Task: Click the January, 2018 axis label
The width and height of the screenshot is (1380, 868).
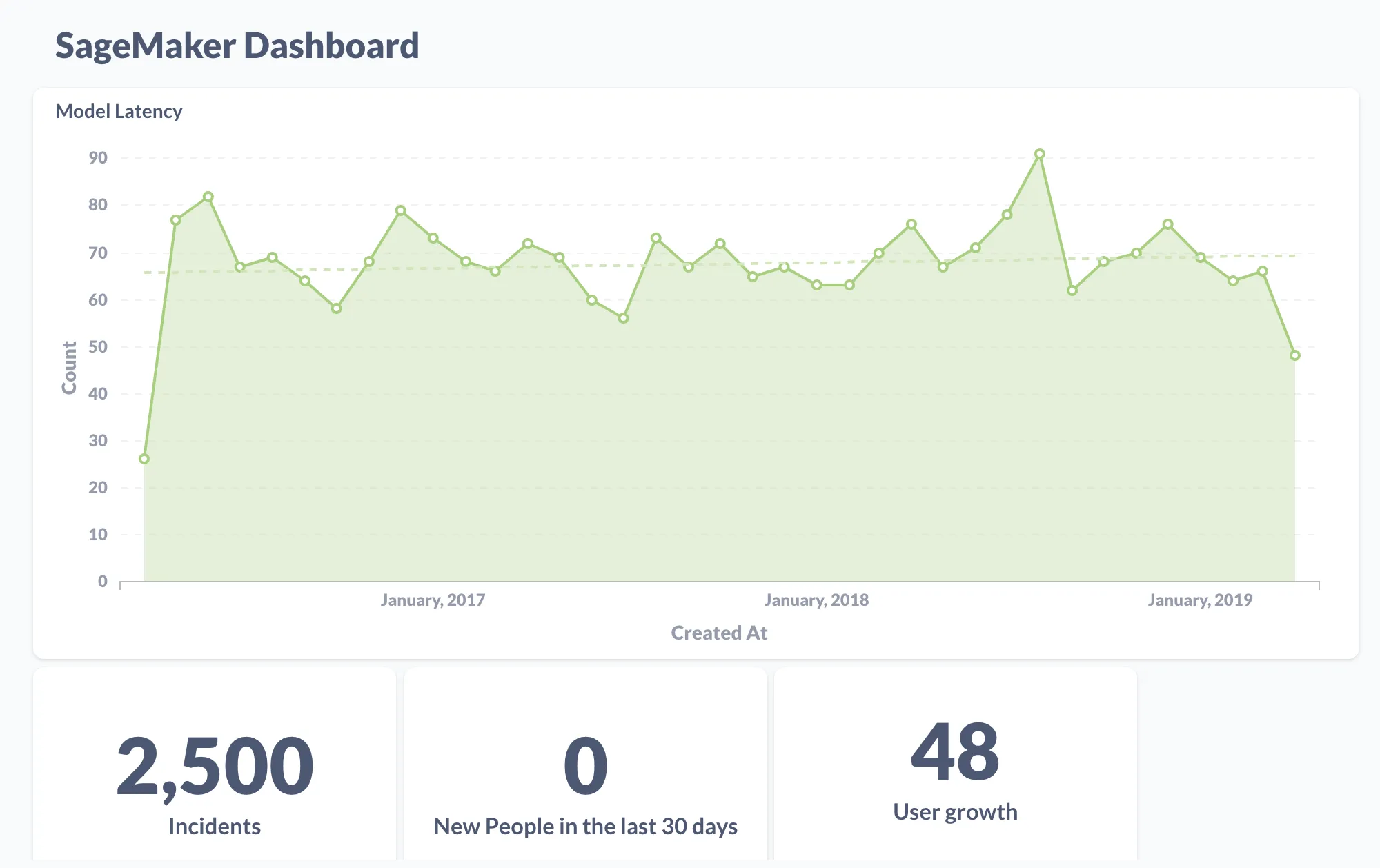Action: (816, 600)
